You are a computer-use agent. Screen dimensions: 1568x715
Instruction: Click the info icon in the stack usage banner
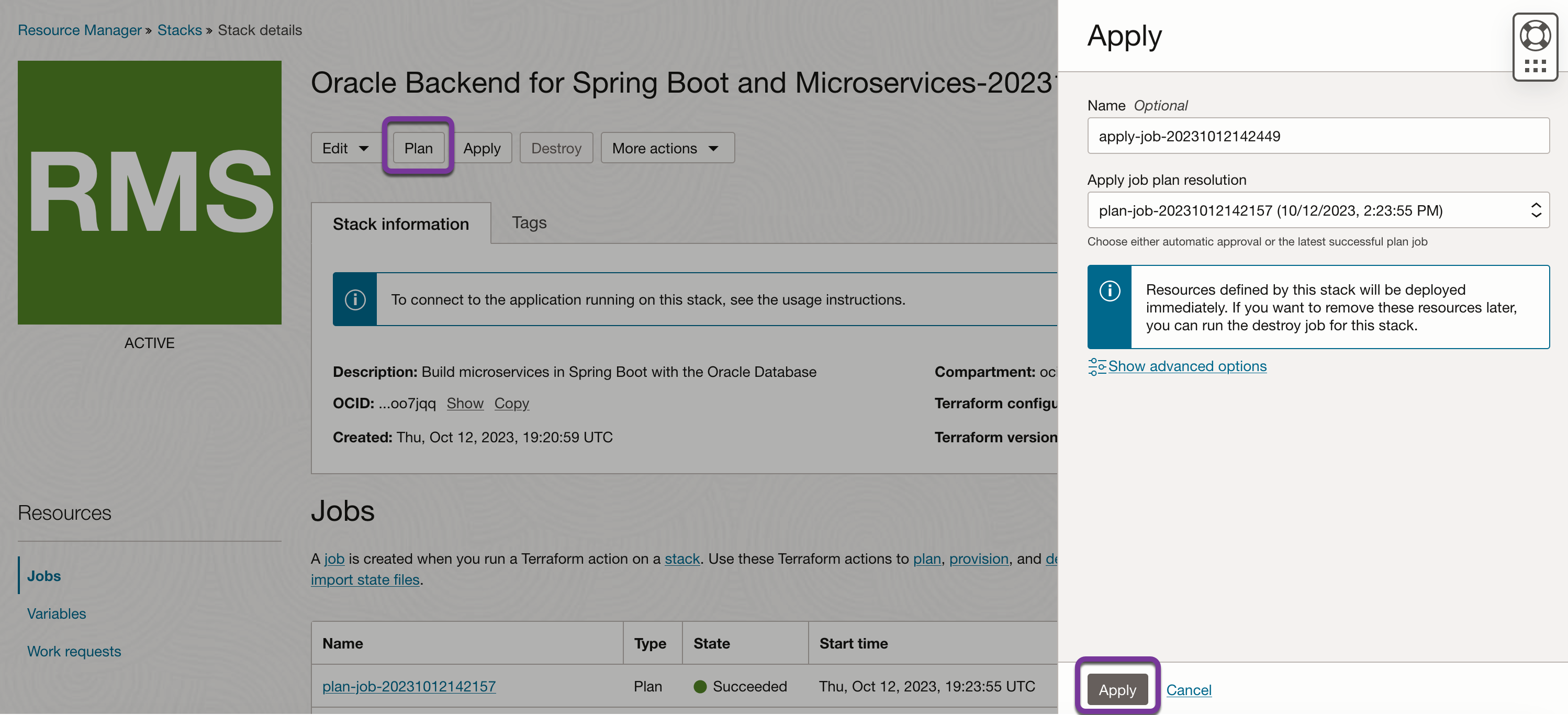tap(355, 299)
